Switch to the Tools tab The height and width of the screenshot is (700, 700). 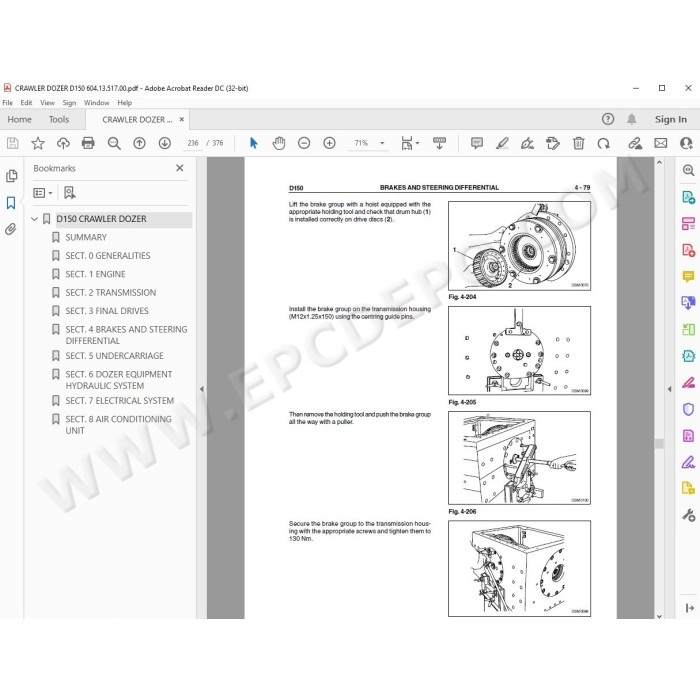[x=59, y=120]
